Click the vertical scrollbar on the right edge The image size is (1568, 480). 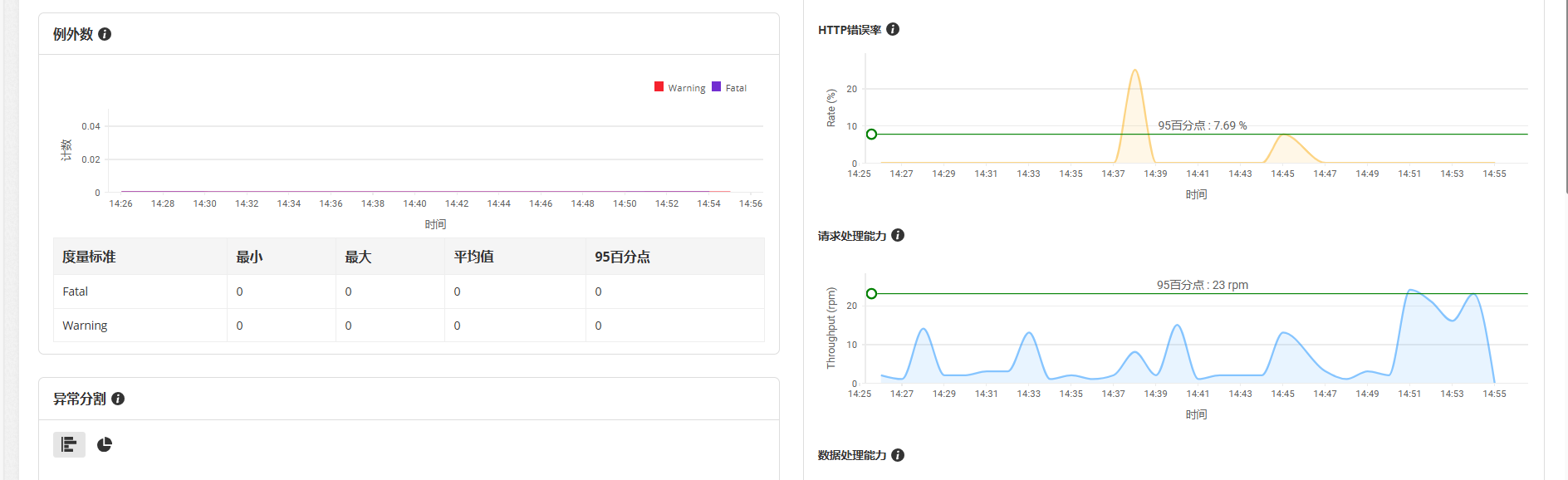[1566, 96]
